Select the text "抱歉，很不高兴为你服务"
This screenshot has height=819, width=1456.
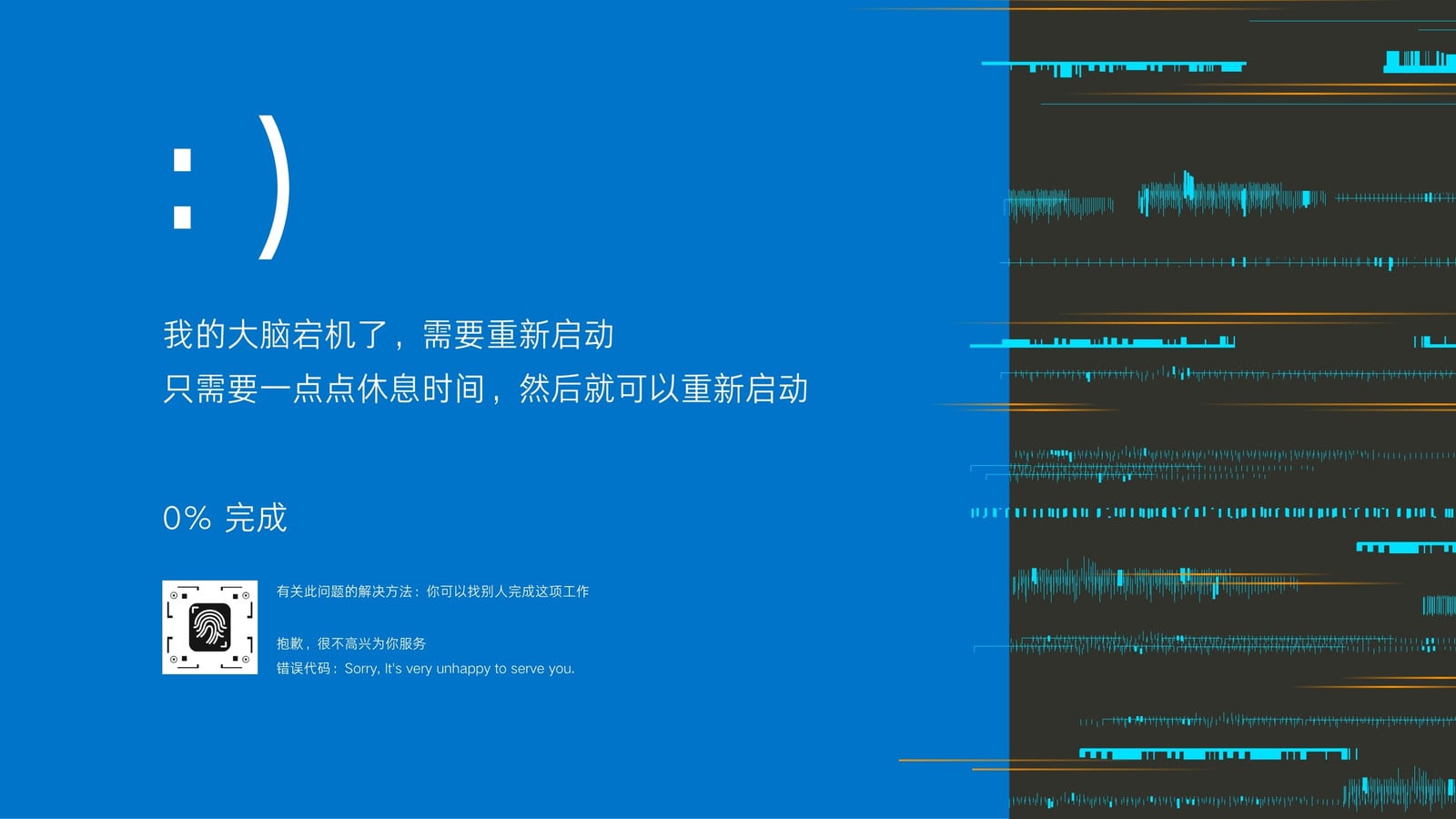pyautogui.click(x=351, y=643)
